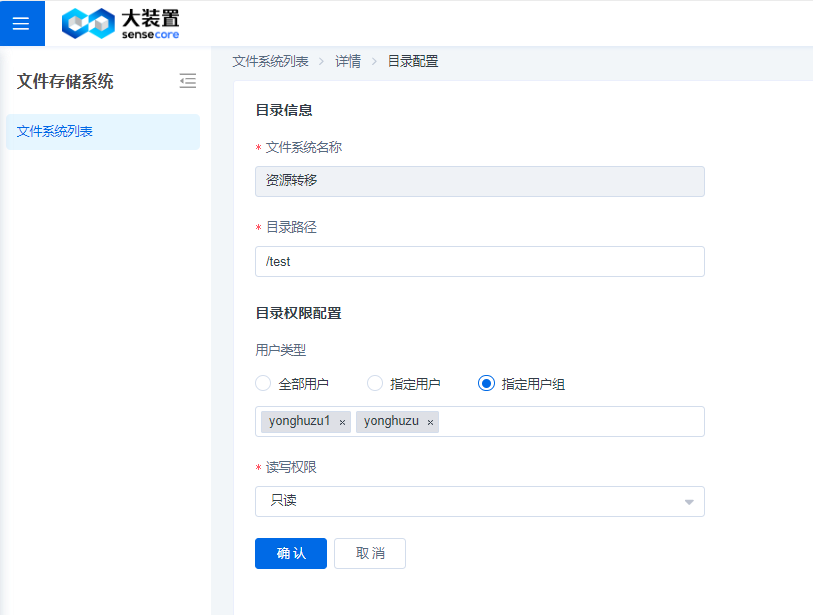
Task: Click the 文件系统名称 disabled field
Action: pos(480,181)
